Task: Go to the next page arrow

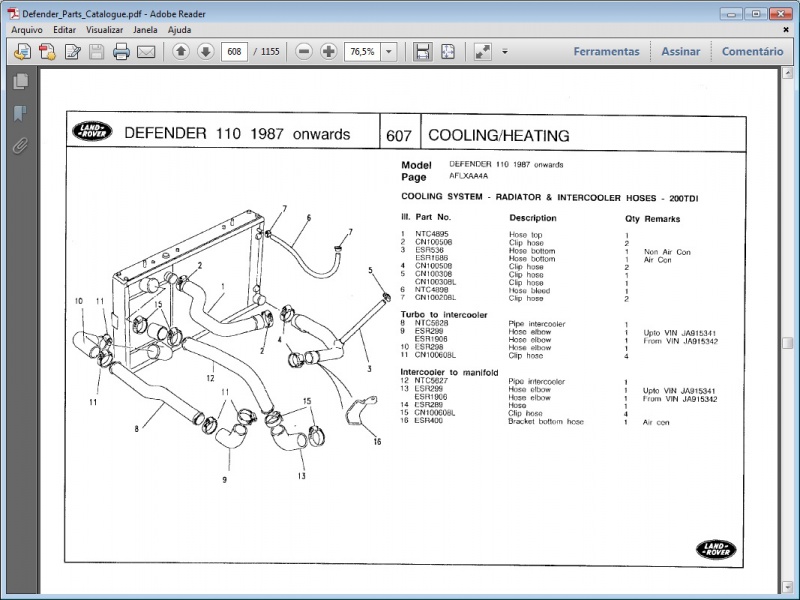Action: pos(206,52)
